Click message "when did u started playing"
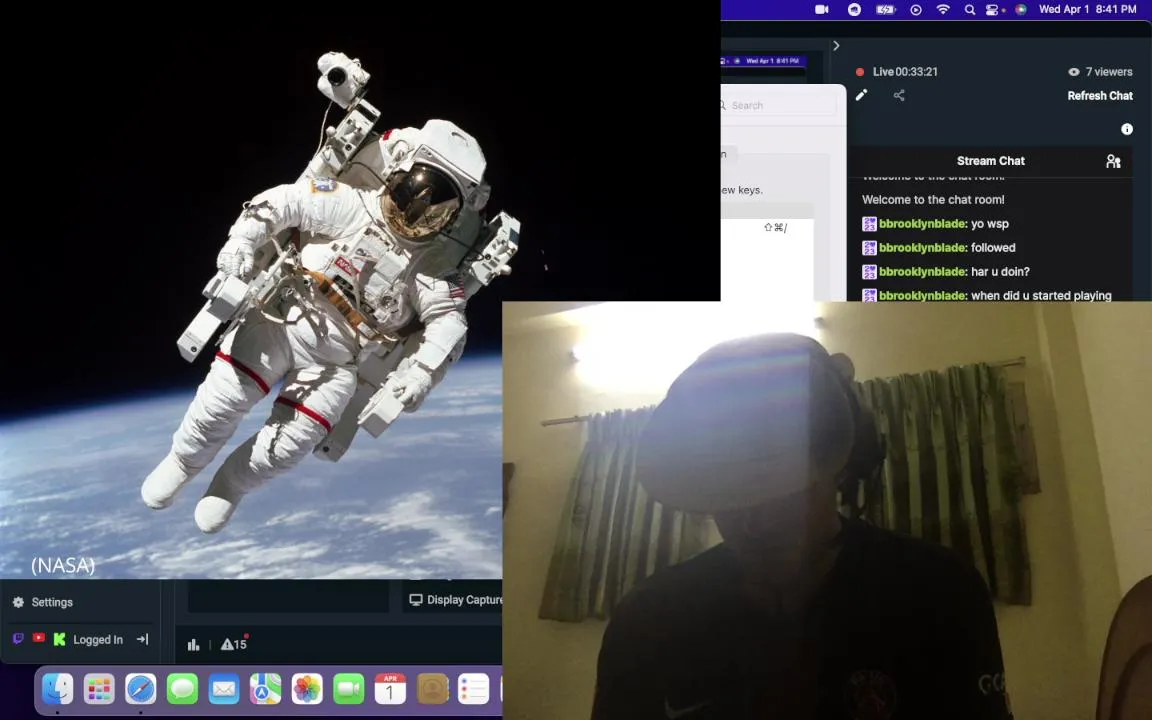The width and height of the screenshot is (1152, 720). point(1041,295)
